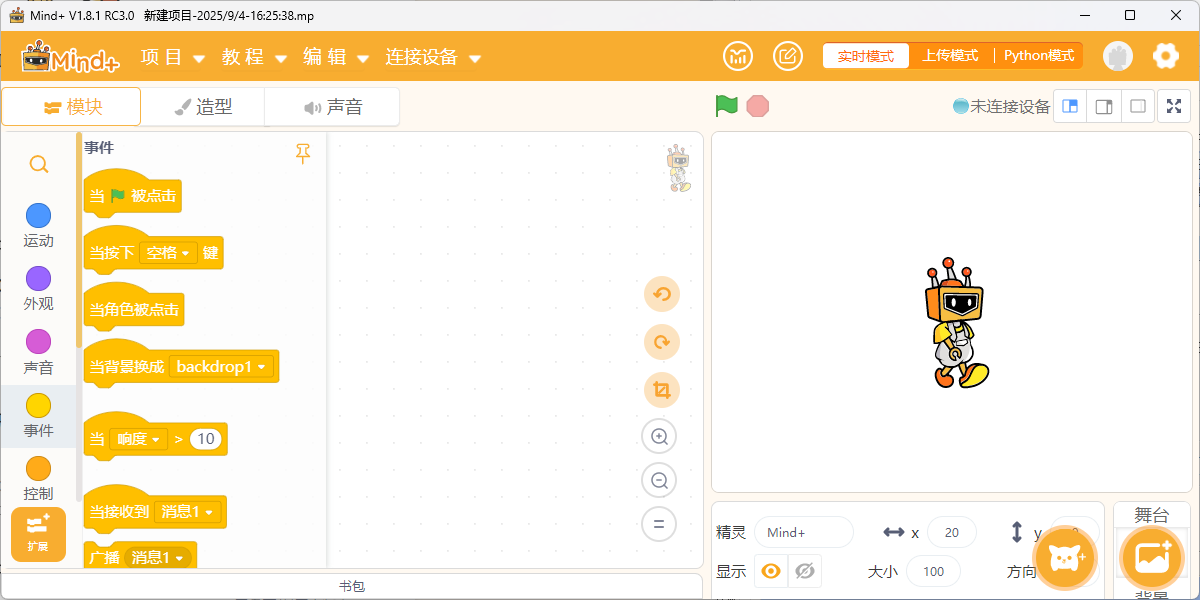Click the 大小 size field 100
Screen dimensions: 1200x600
coord(933,572)
